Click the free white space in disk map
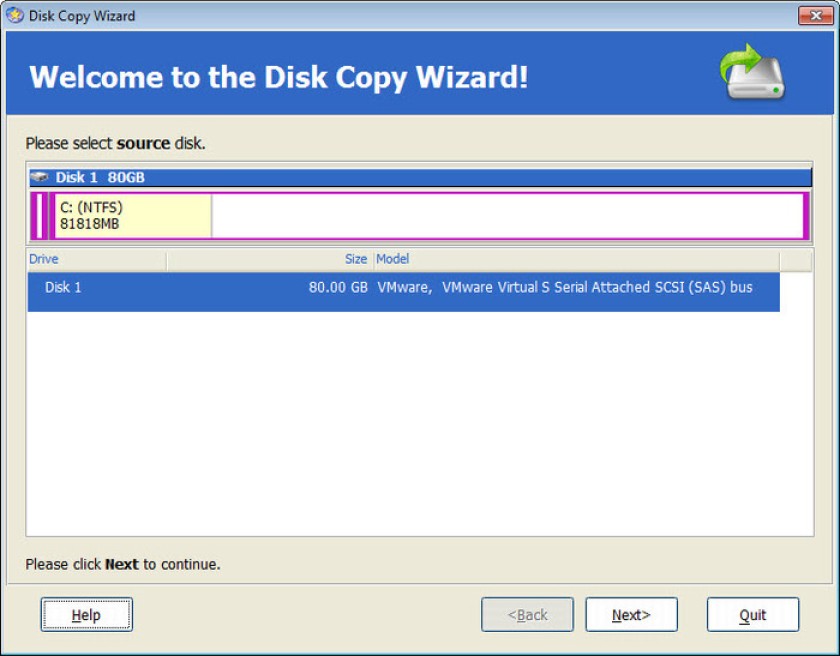 pos(507,216)
